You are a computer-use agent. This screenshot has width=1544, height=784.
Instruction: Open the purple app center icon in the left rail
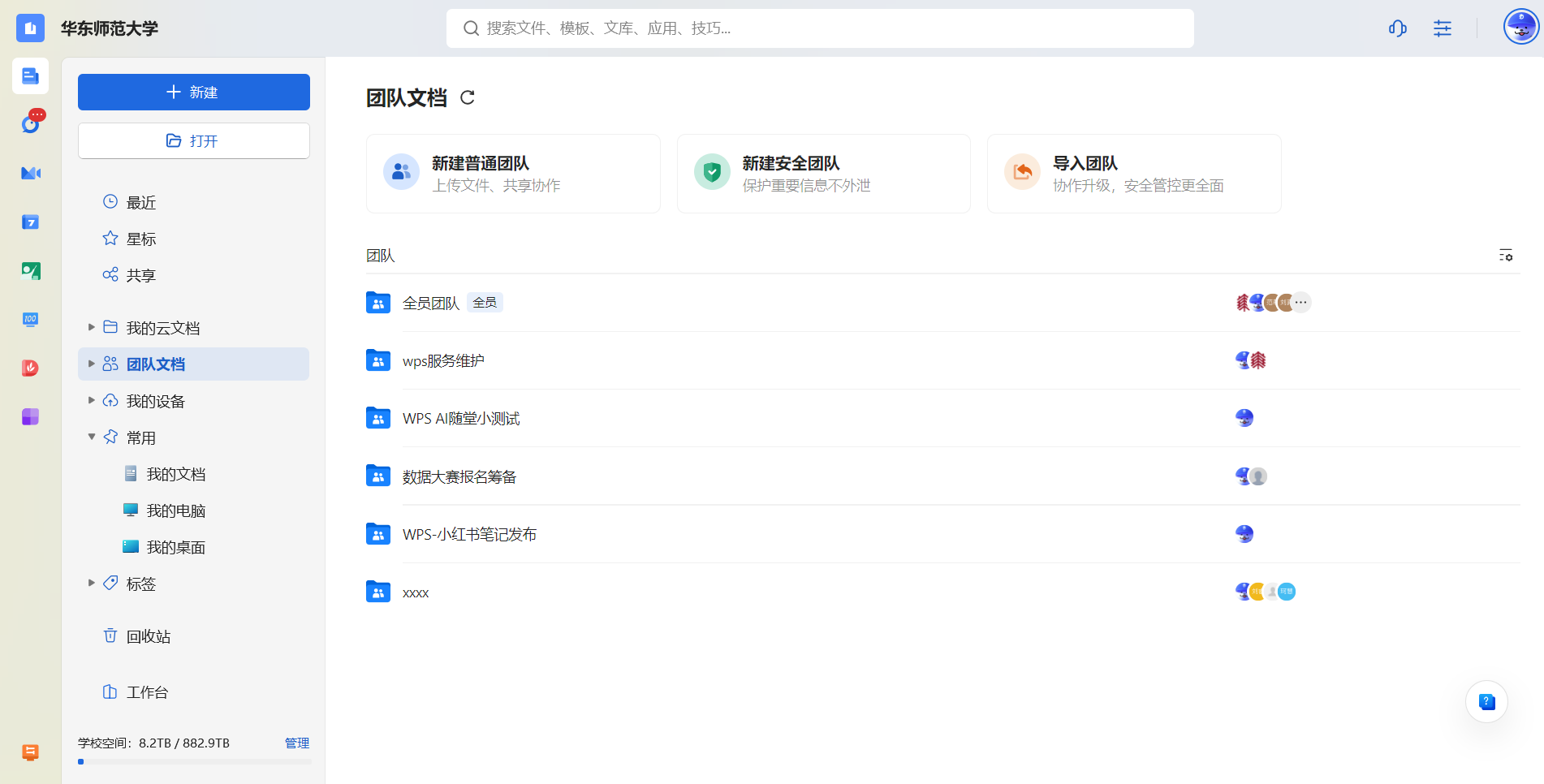[31, 416]
